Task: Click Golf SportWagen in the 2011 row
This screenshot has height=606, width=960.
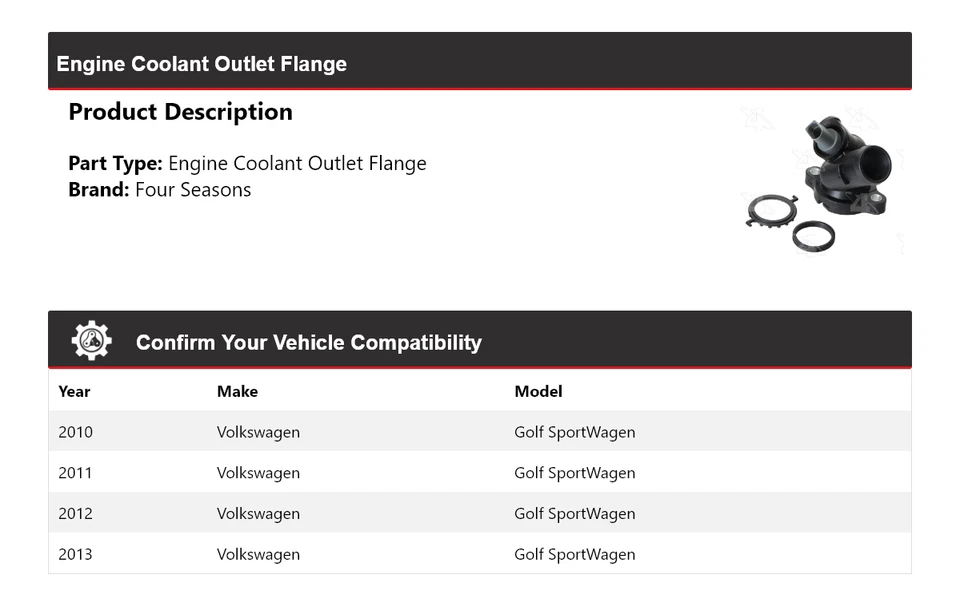Action: pos(574,473)
